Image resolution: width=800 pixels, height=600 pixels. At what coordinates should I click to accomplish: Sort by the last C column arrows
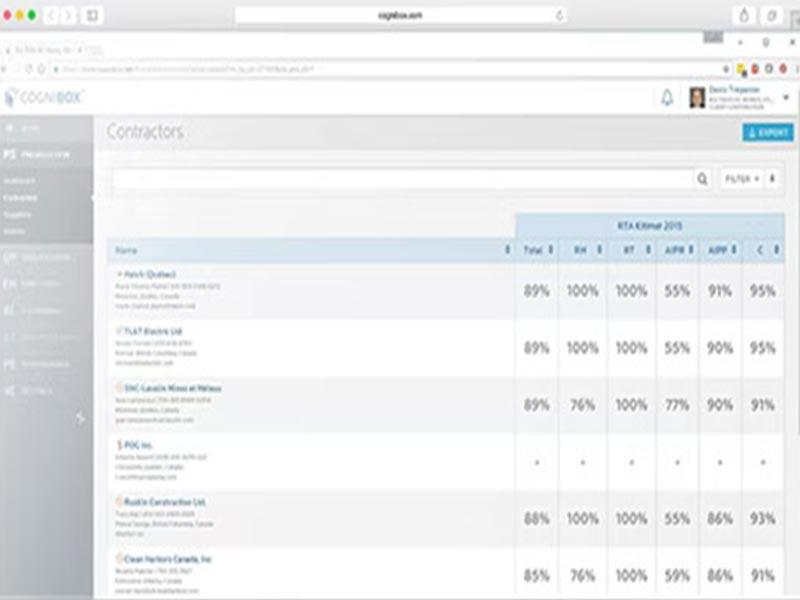point(776,249)
